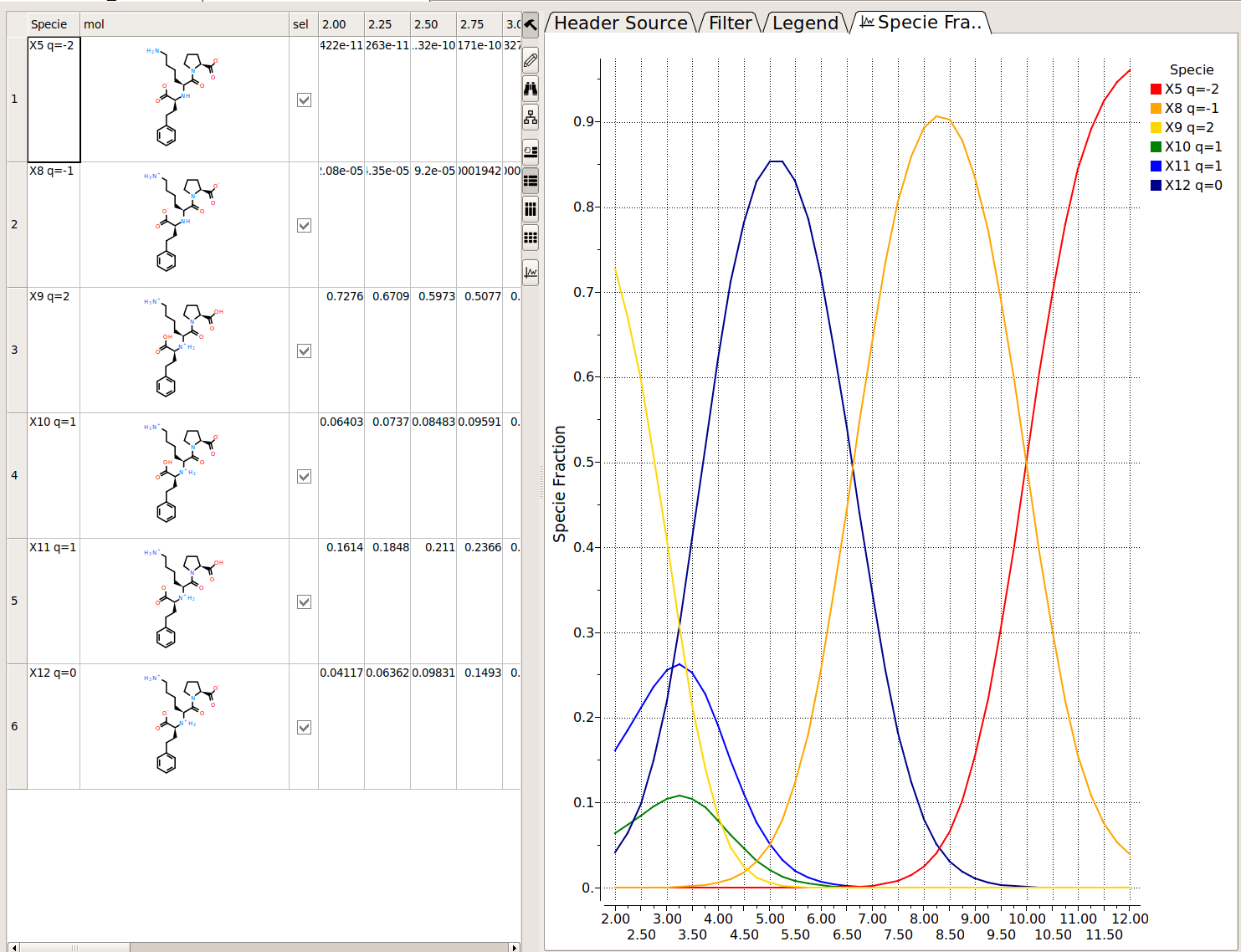Click the 0.1614 value cell
Screen dimensions: 1241x952
[341, 601]
